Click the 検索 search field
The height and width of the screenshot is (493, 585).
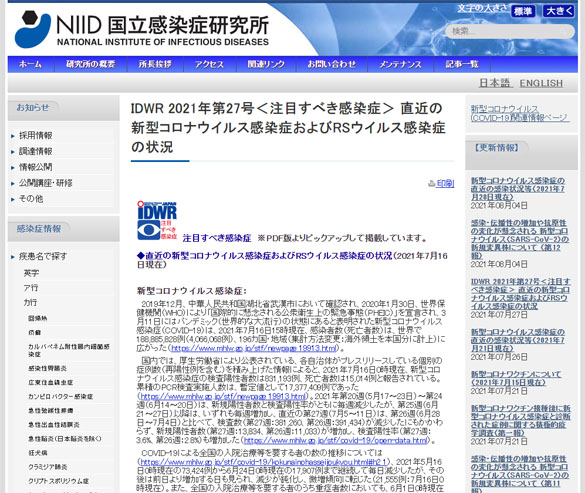(510, 31)
